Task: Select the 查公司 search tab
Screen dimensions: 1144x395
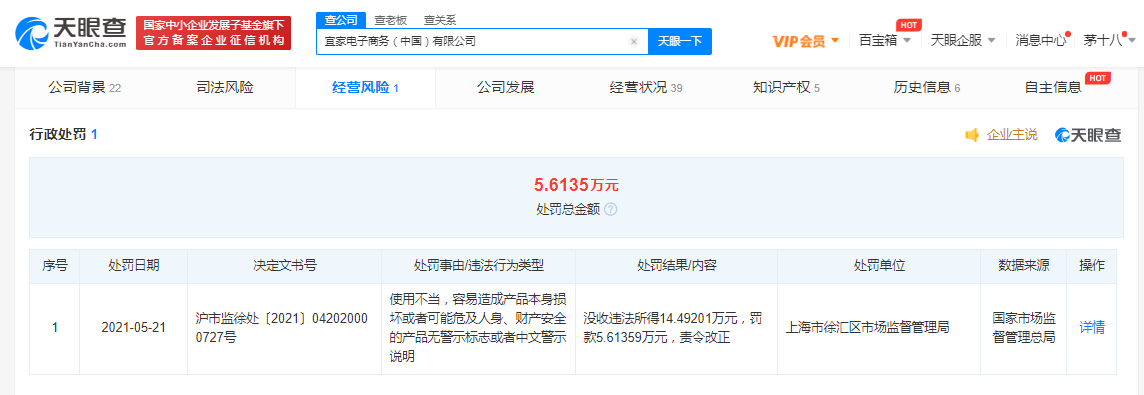Action: pyautogui.click(x=341, y=20)
